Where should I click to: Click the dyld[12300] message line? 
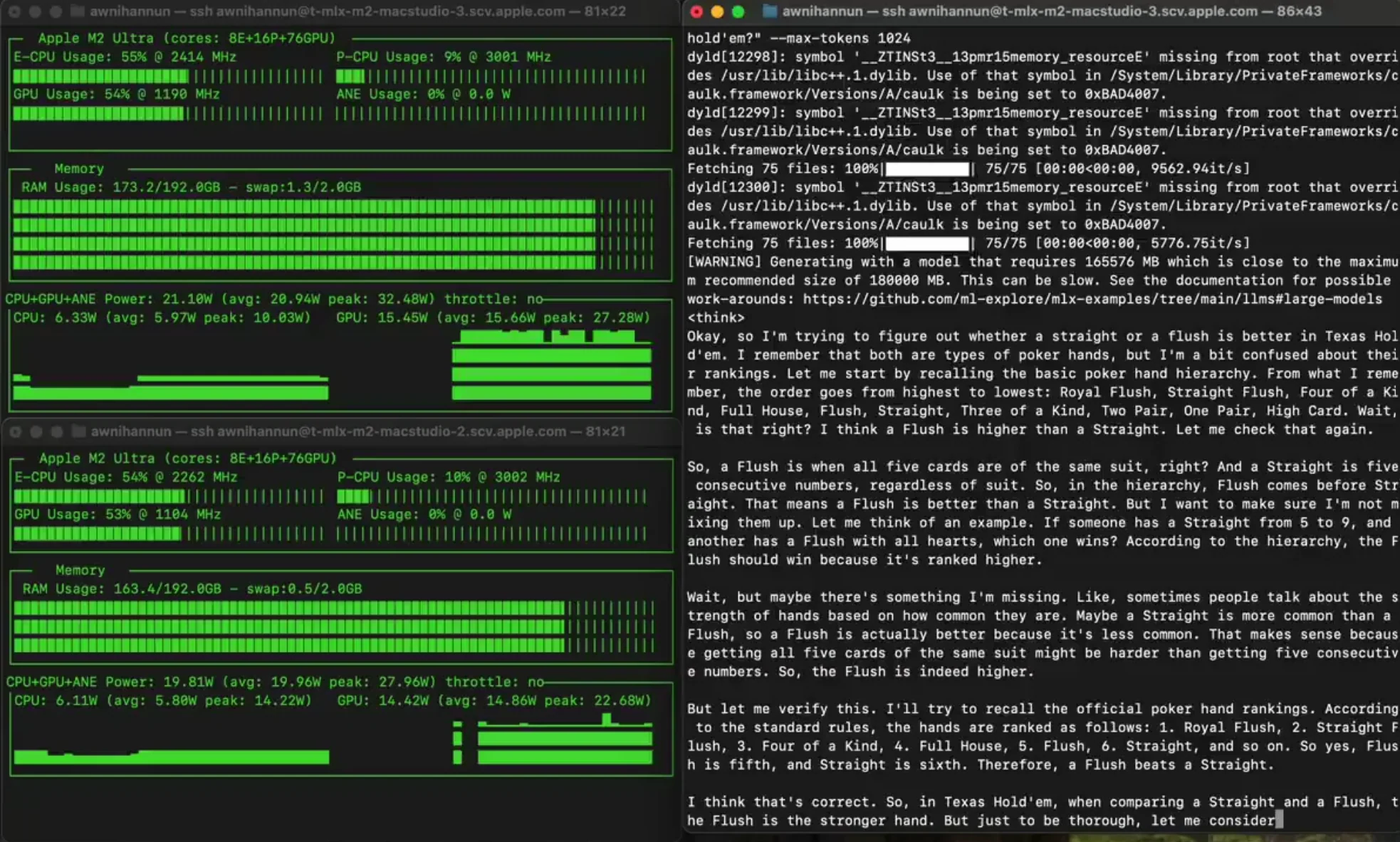pos(1043,187)
